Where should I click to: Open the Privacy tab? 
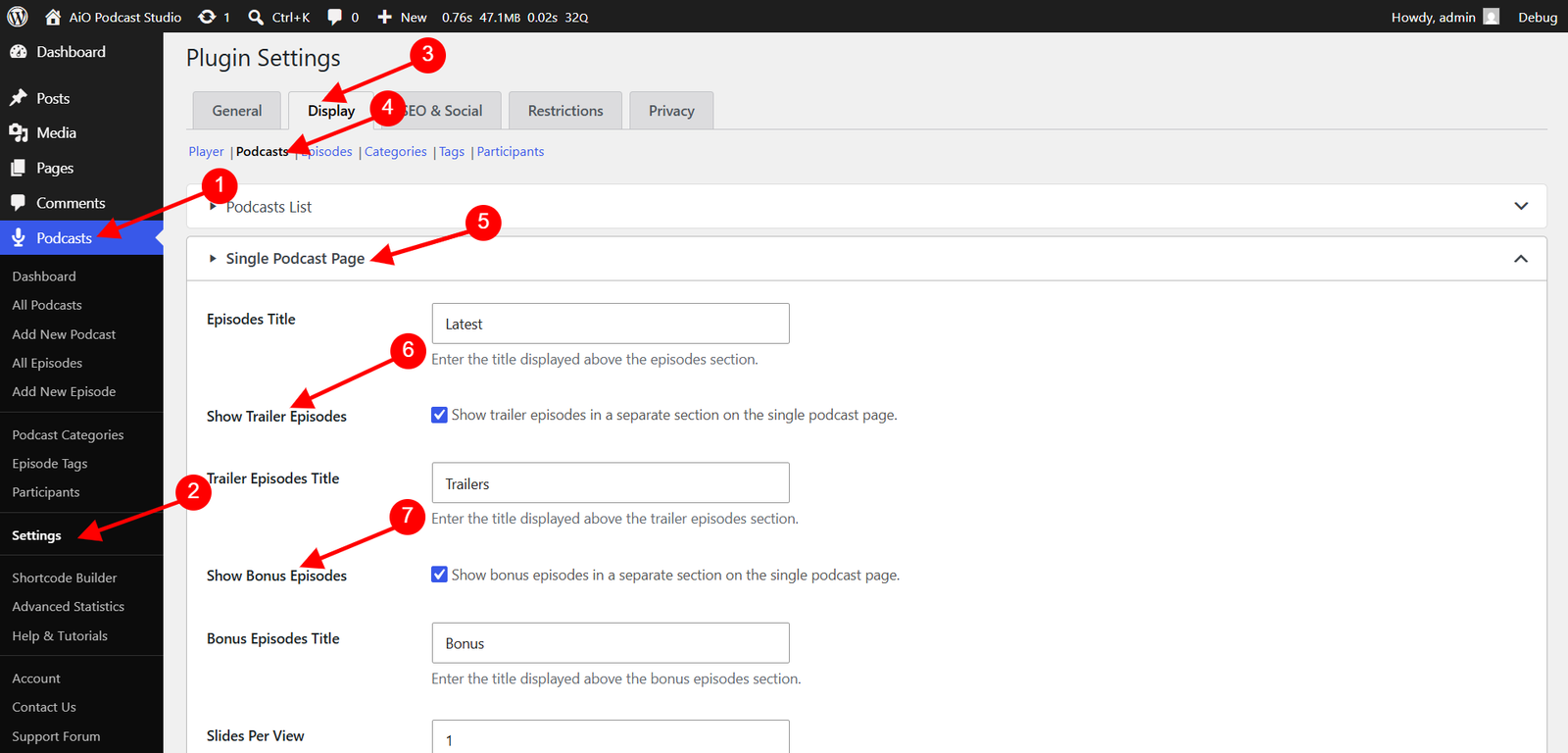671,111
